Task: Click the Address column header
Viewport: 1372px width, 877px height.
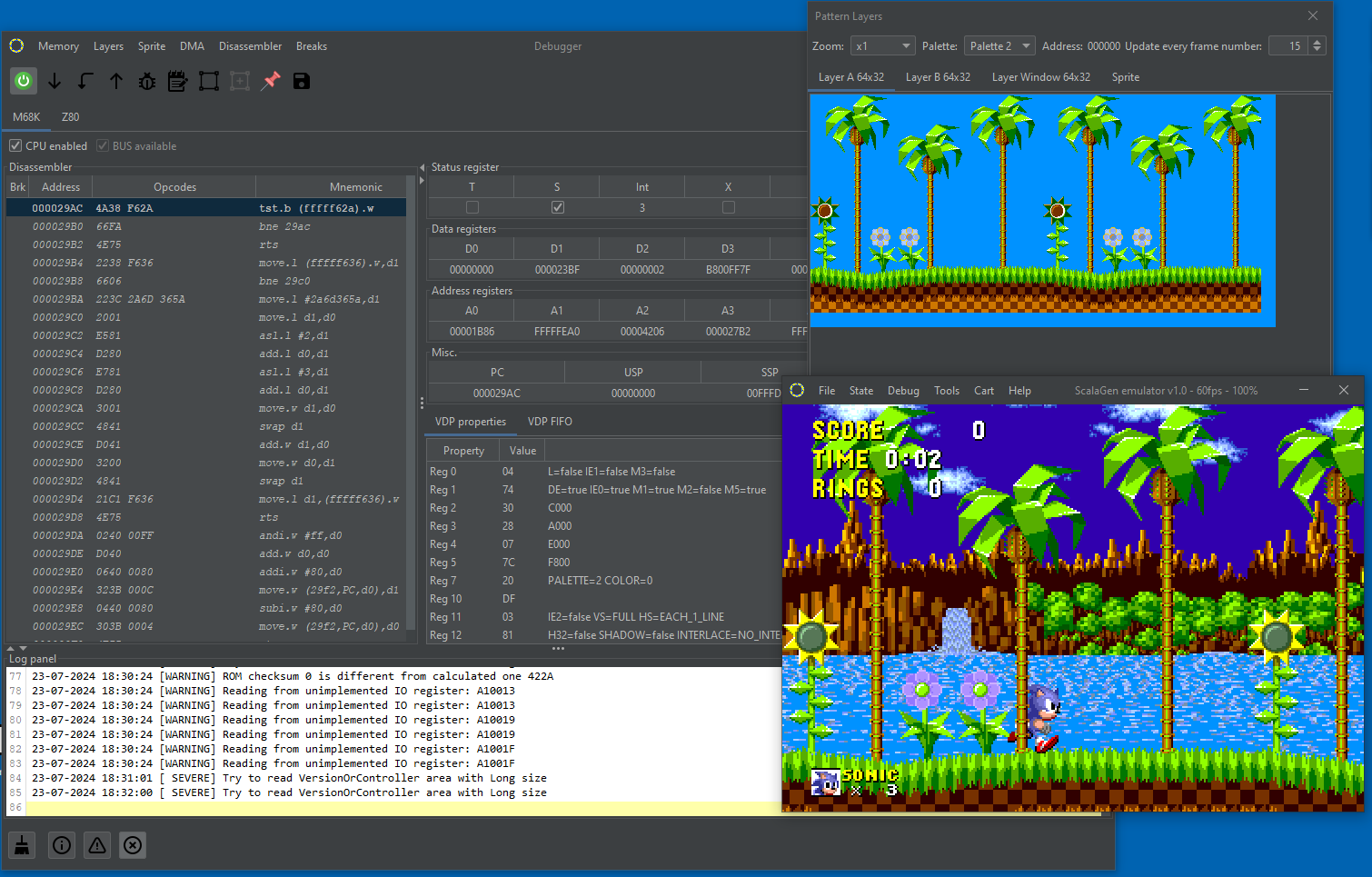Action: (x=61, y=186)
